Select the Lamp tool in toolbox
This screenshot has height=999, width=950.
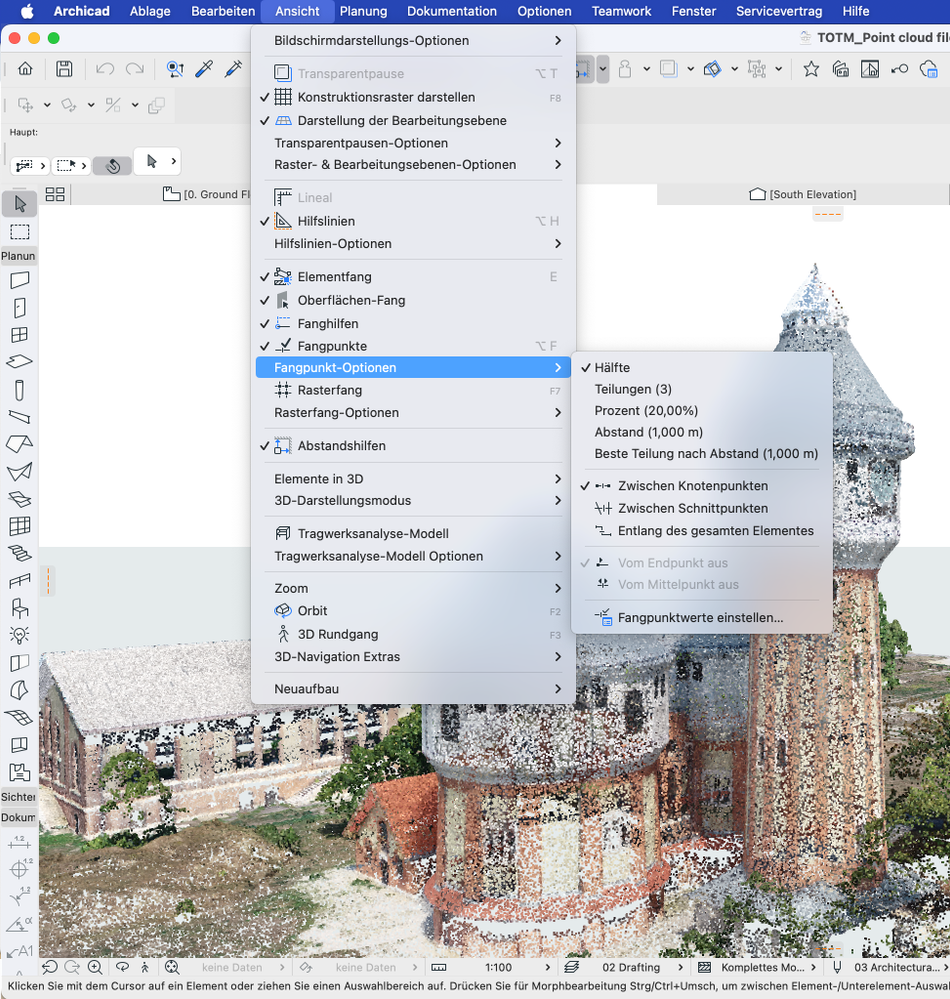coord(19,635)
